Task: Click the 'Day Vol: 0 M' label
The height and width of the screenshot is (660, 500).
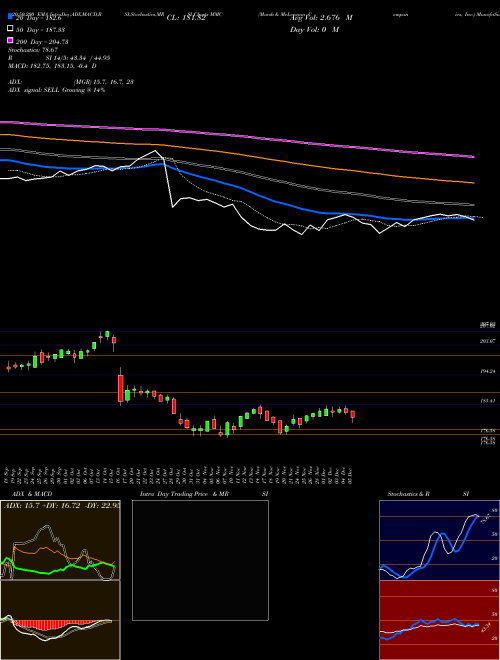Action: (x=314, y=29)
